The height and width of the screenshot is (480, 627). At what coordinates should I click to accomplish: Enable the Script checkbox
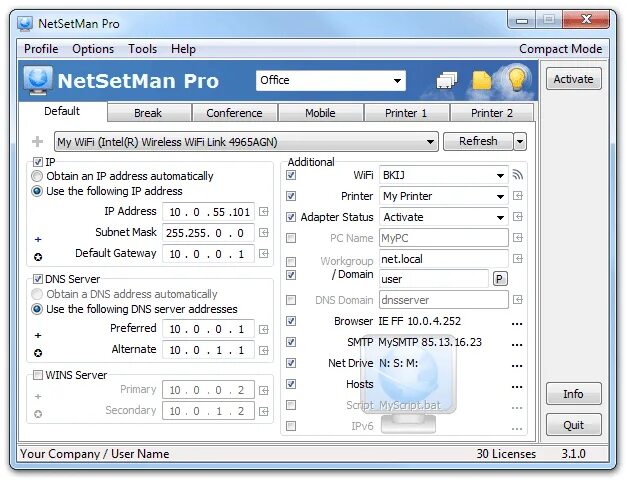point(292,405)
